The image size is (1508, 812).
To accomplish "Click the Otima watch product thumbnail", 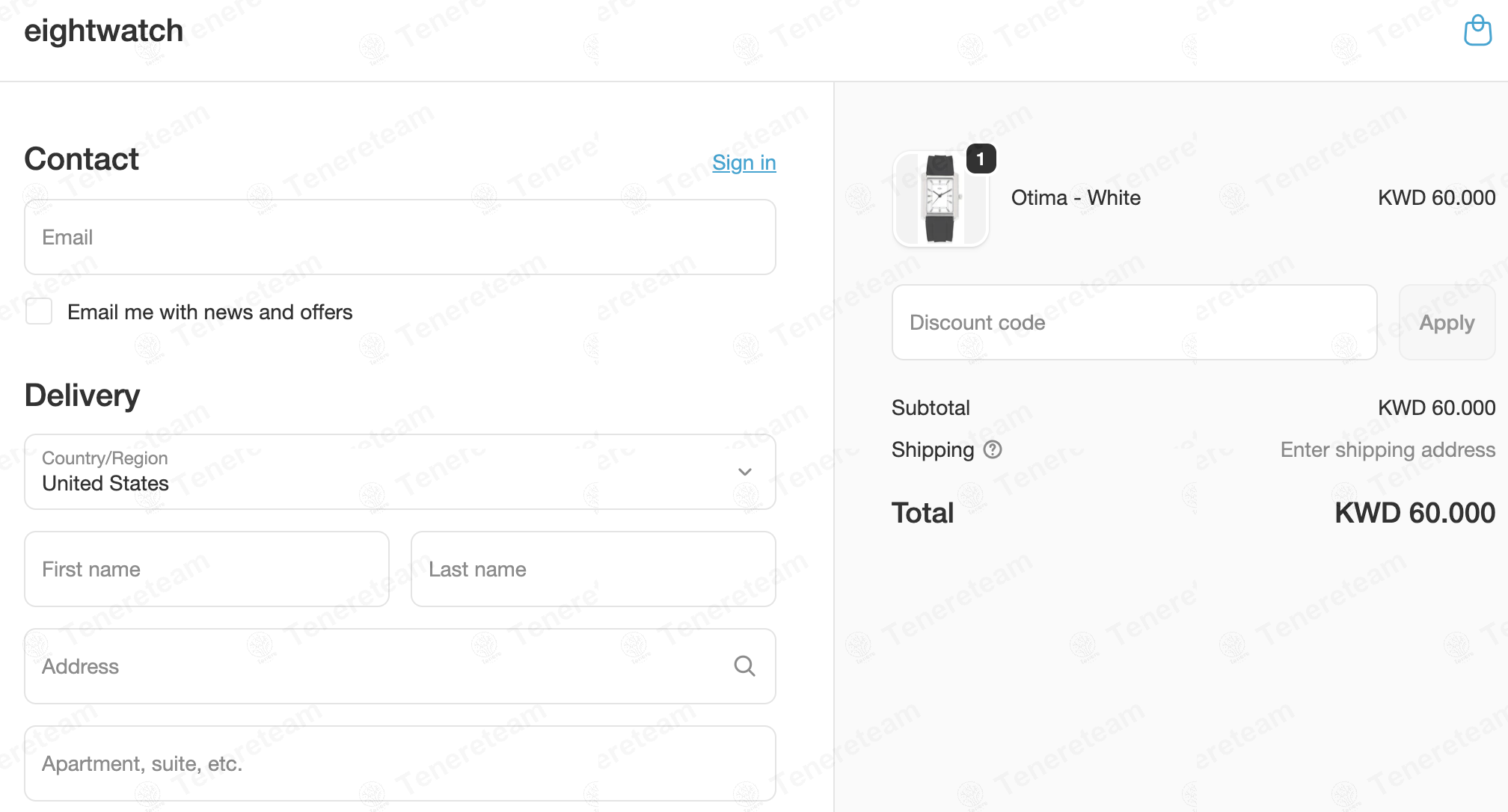I will click(940, 199).
